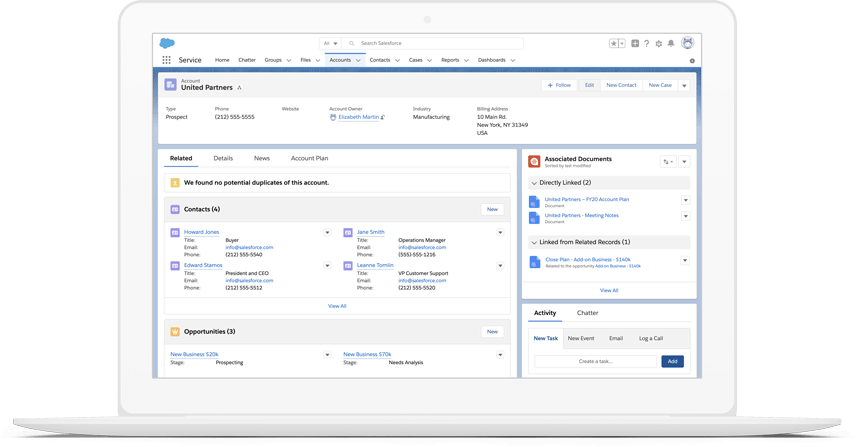Image resolution: width=857 pixels, height=447 pixels.
Task: Click the Jane Smith contact icon
Action: [x=348, y=233]
